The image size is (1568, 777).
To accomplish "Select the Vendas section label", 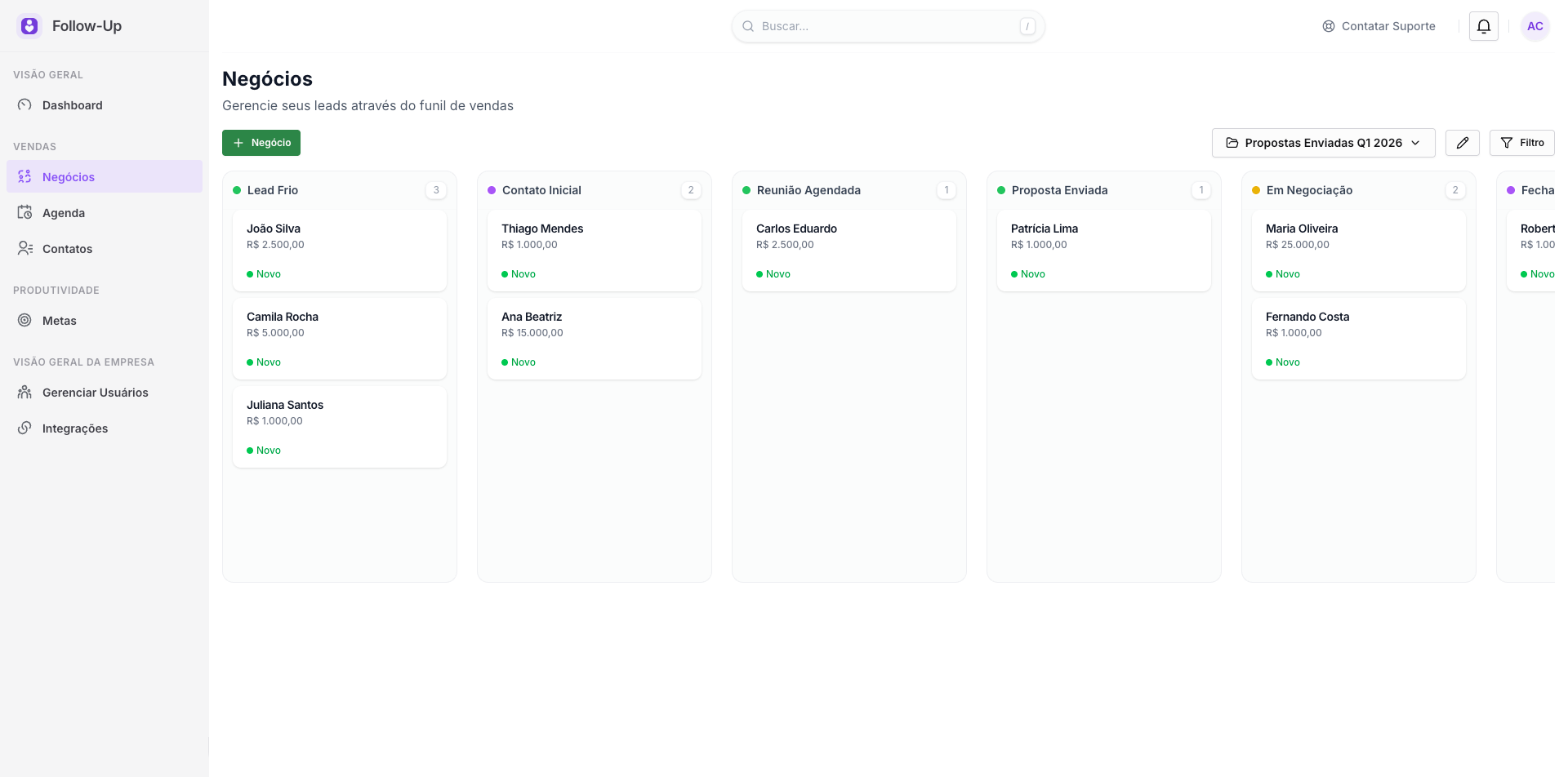I will tap(34, 146).
